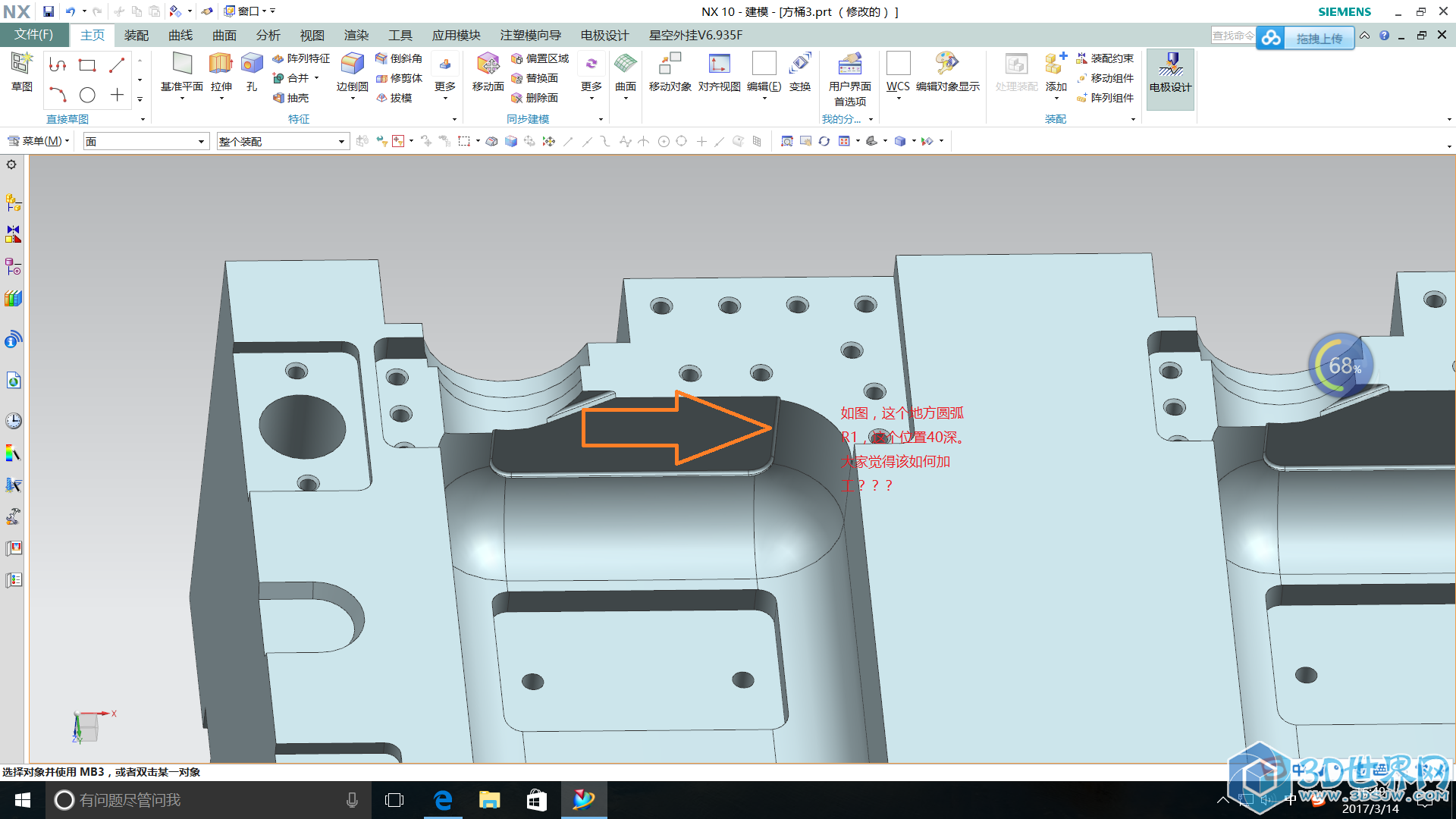Expand the 合并 unite dropdown arrow
This screenshot has width=1456, height=819.
pyautogui.click(x=316, y=78)
